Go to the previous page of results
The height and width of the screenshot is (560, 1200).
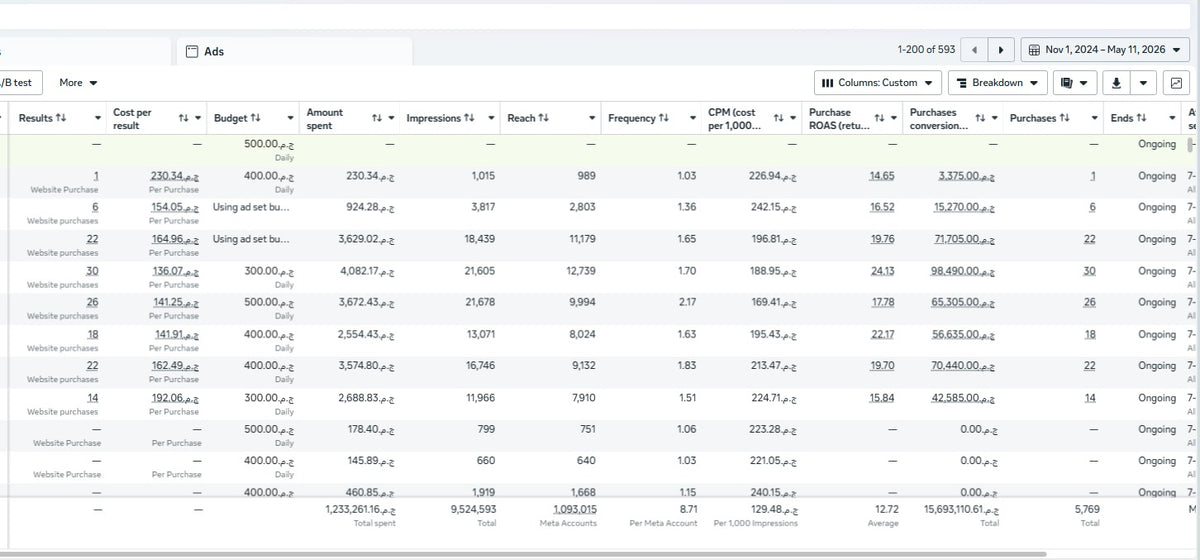(974, 49)
